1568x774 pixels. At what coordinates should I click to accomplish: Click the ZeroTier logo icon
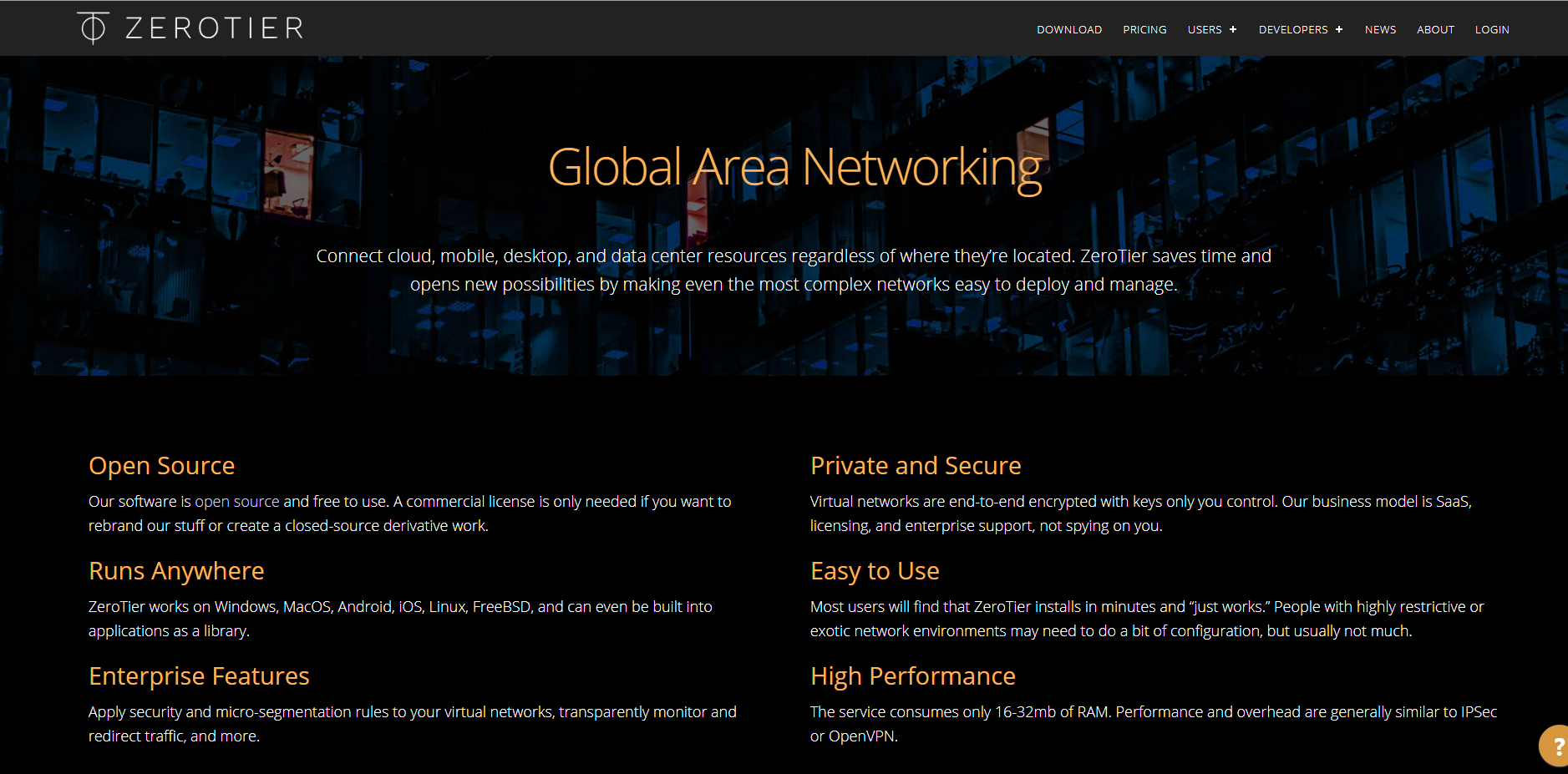coord(93,28)
